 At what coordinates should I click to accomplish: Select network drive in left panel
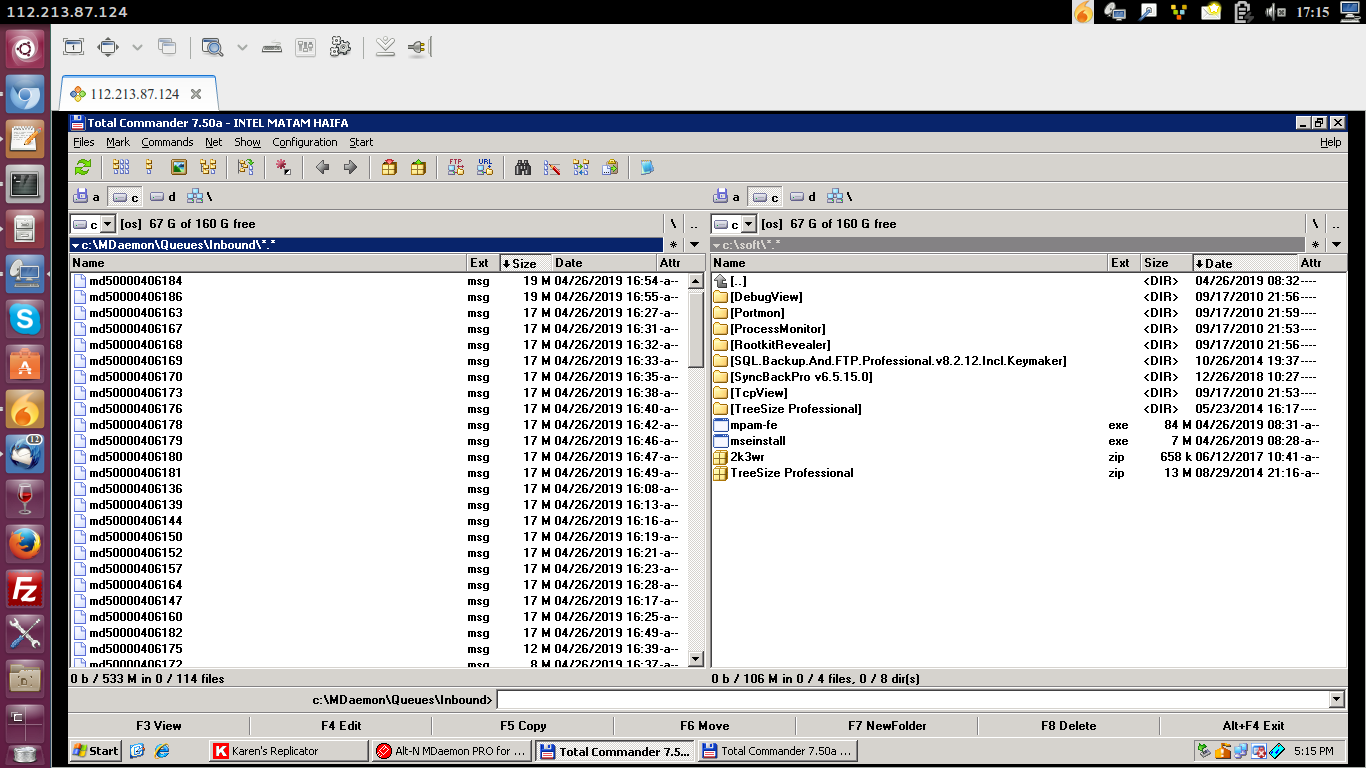[200, 197]
